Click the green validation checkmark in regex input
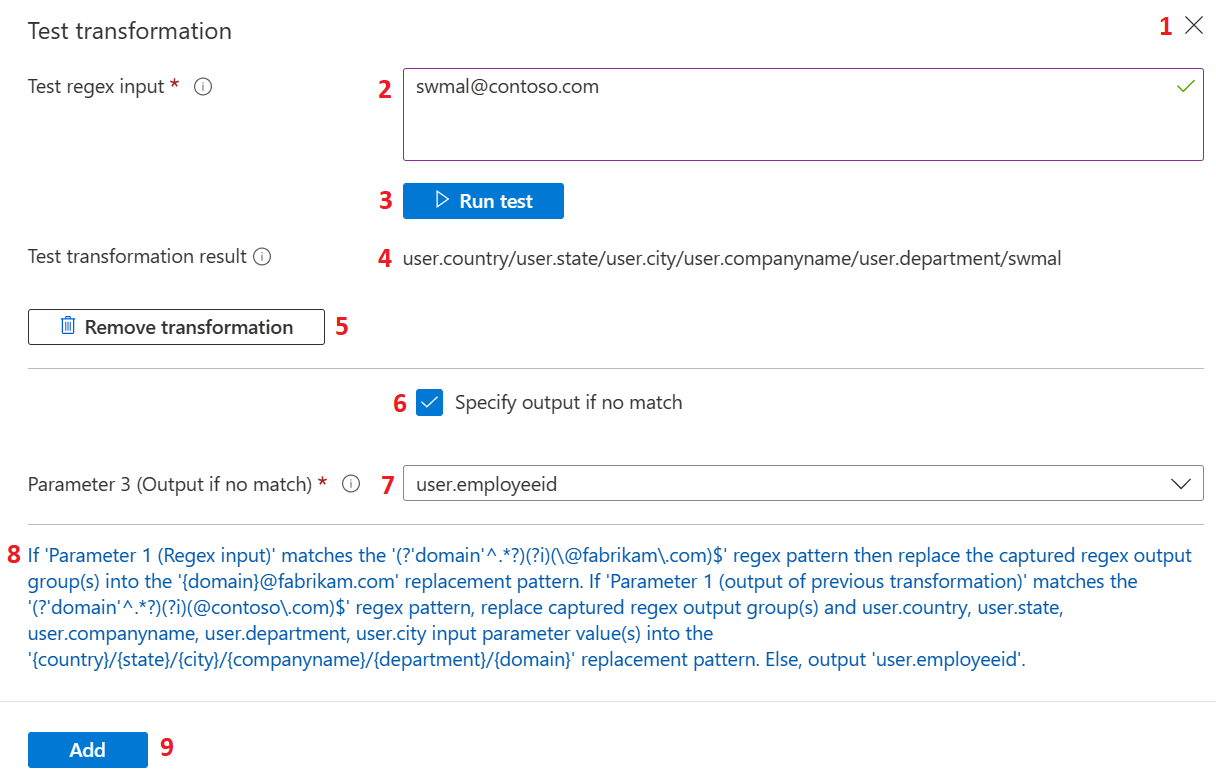The image size is (1216, 781). coord(1186,87)
